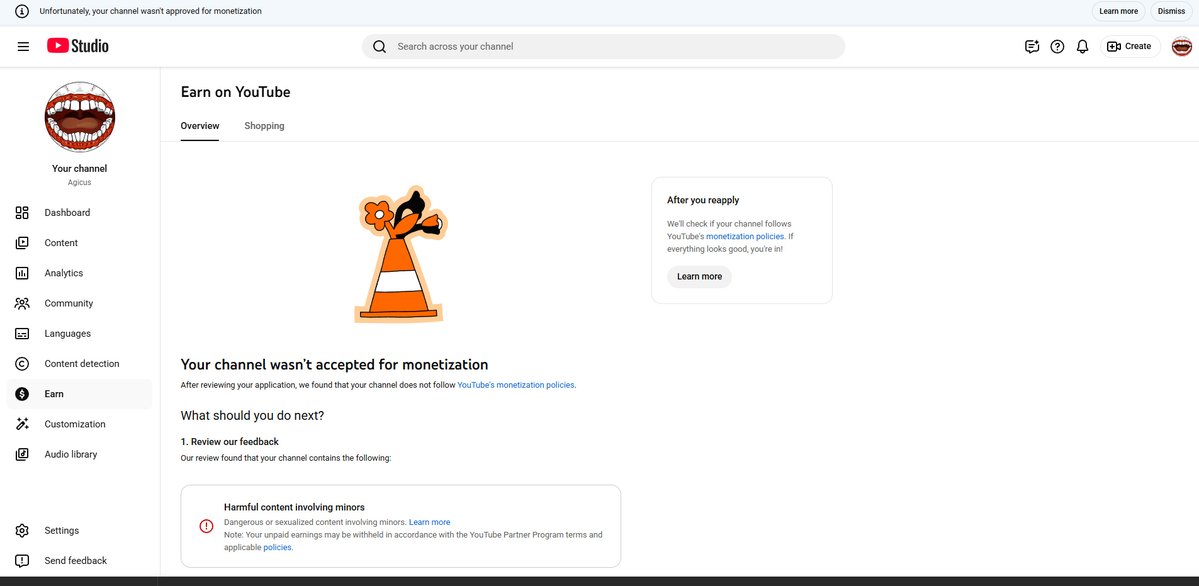Click 'What should you do next?' heading
This screenshot has height=586, width=1199.
click(x=252, y=415)
